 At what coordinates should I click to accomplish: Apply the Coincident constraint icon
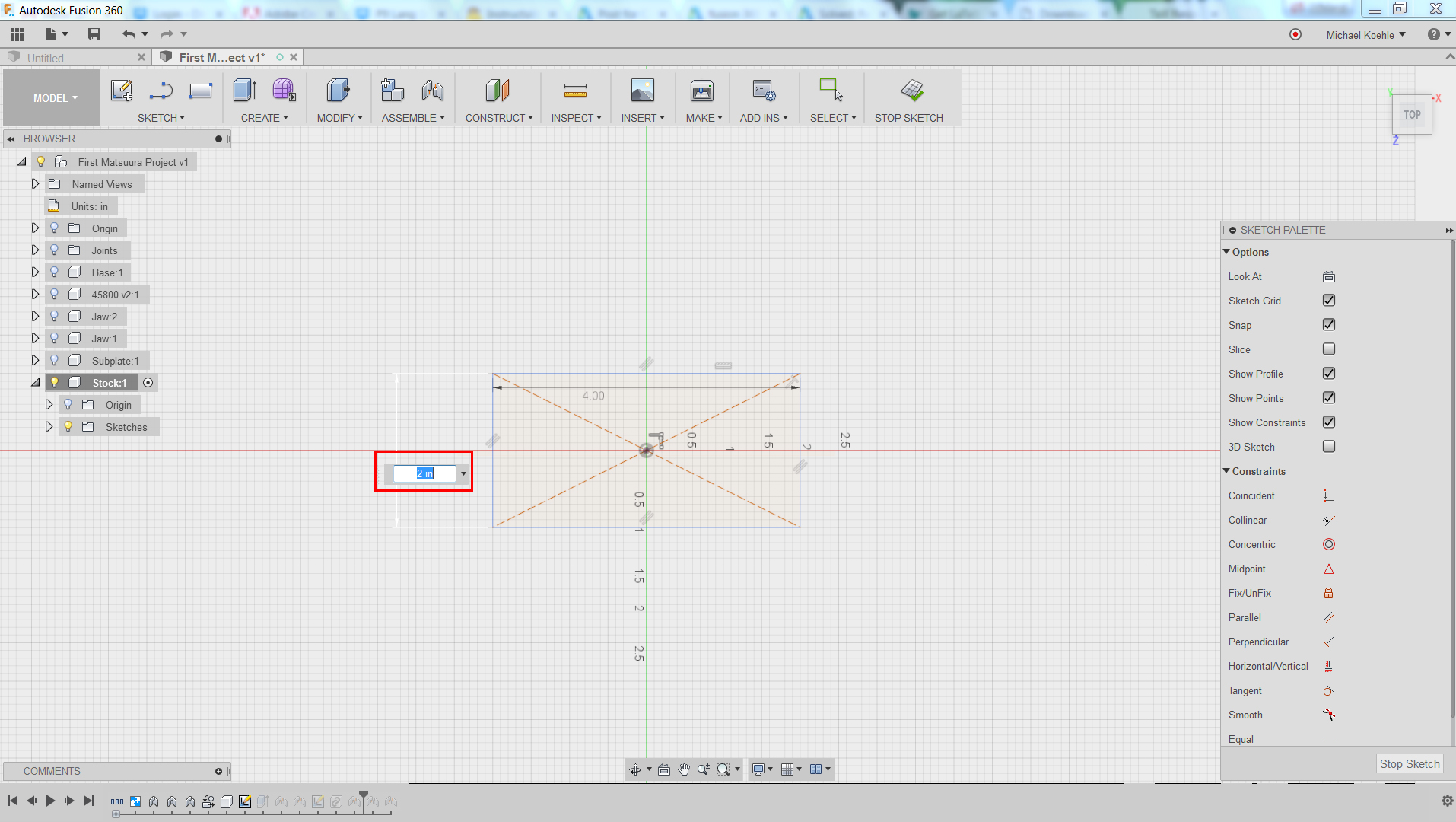click(1329, 495)
